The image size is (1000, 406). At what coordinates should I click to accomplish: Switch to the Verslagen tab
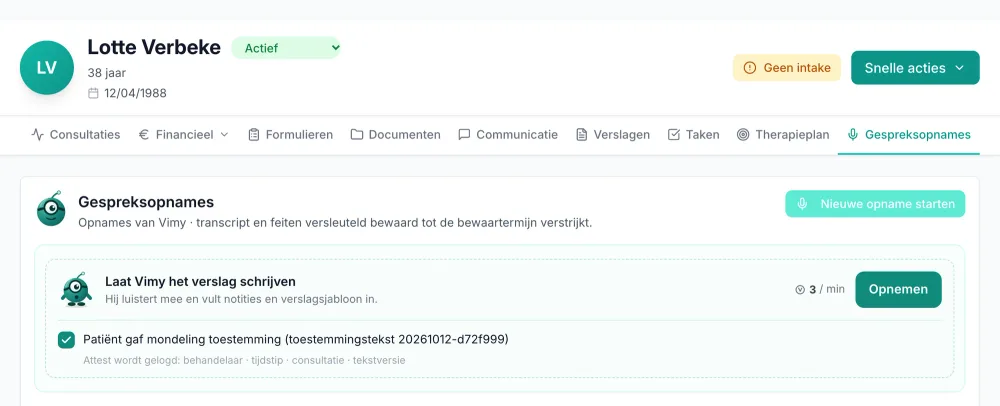click(x=613, y=134)
